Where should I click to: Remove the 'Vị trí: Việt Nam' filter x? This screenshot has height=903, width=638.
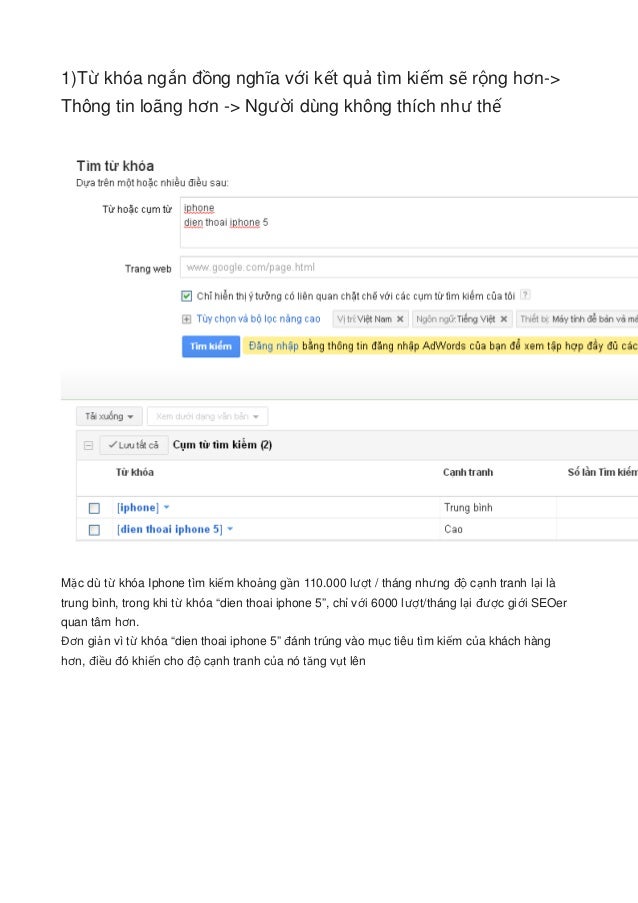point(400,319)
